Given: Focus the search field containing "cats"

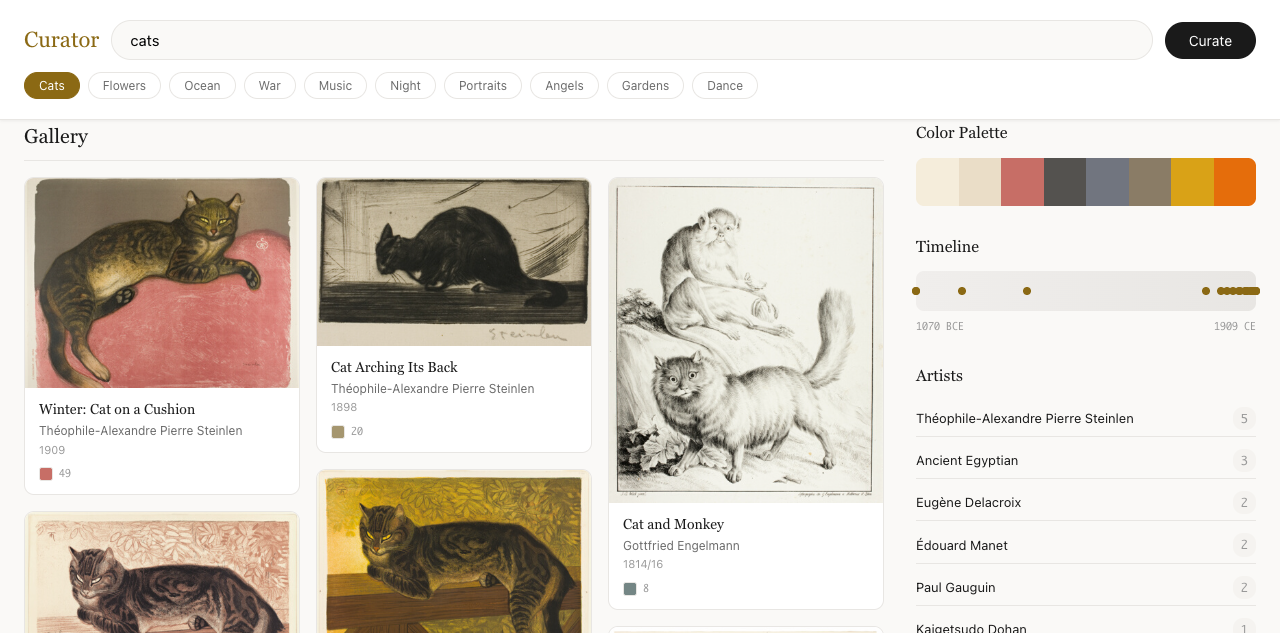Looking at the screenshot, I should pos(632,40).
